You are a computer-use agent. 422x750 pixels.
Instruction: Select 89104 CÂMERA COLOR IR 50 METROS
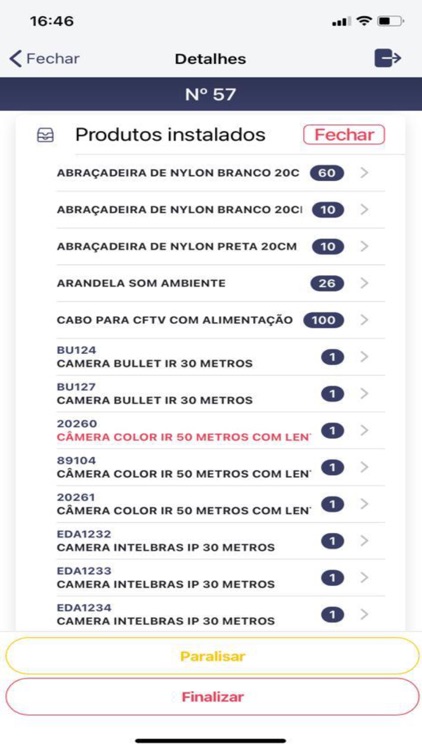click(221, 467)
